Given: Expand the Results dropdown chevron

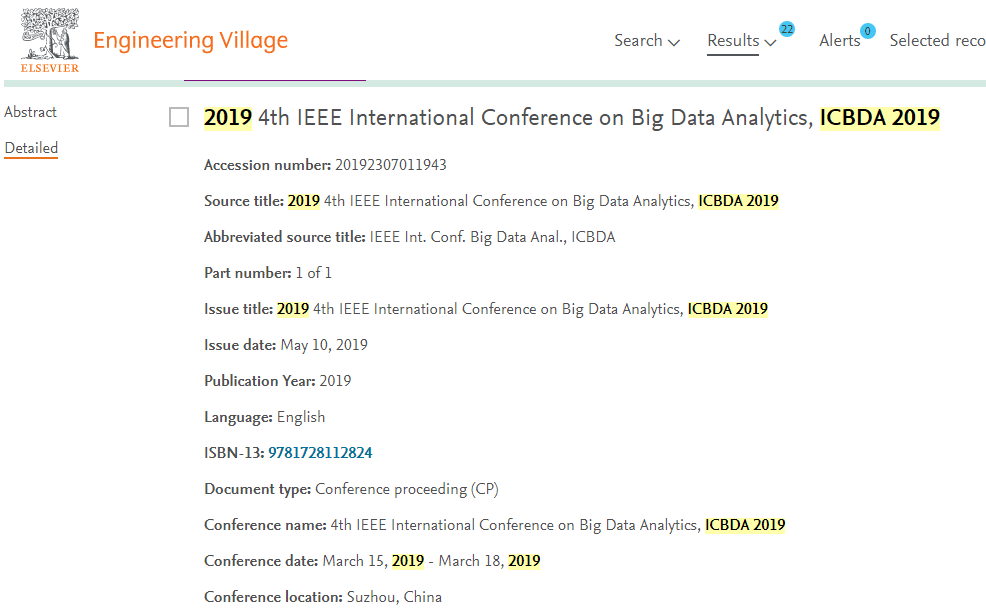Looking at the screenshot, I should [x=770, y=43].
